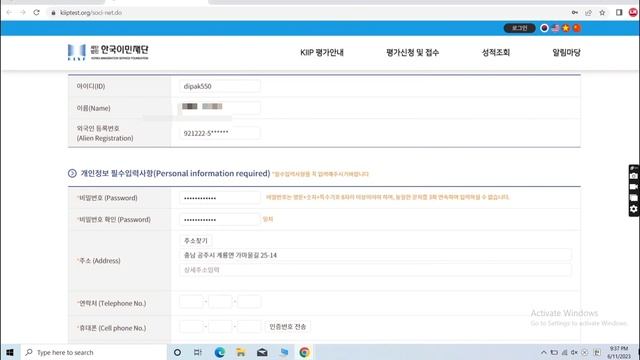Click the first Telephone No. box
The image size is (640, 360).
pyautogui.click(x=191, y=302)
